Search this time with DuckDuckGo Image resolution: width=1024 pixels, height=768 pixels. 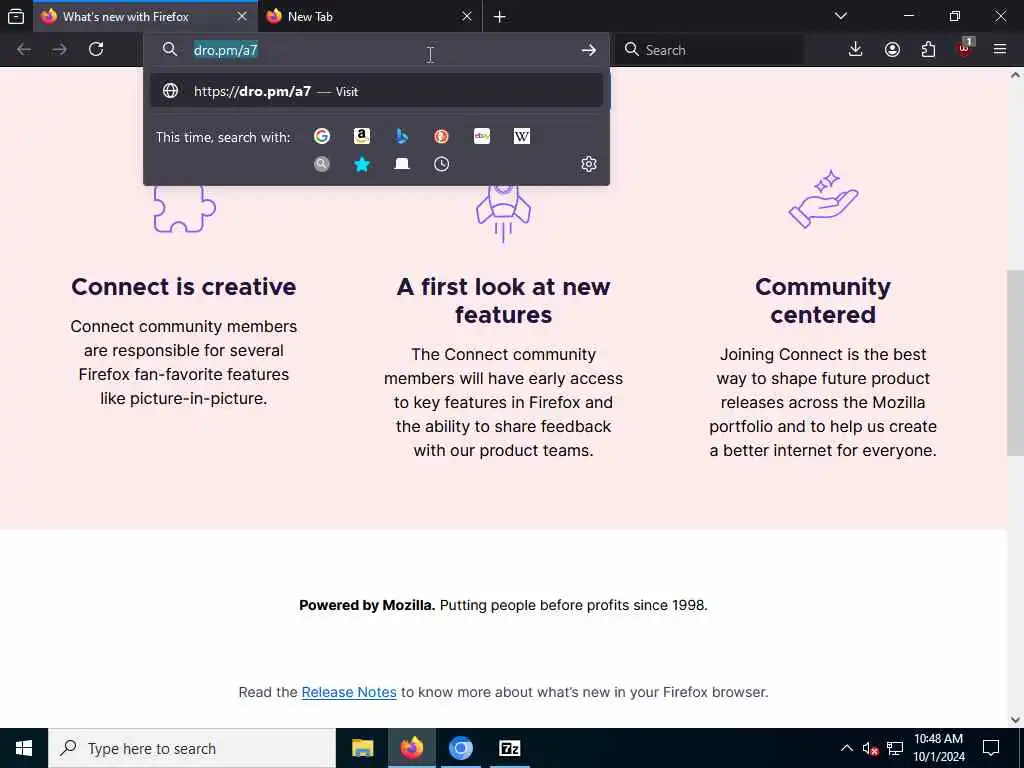[x=441, y=136]
